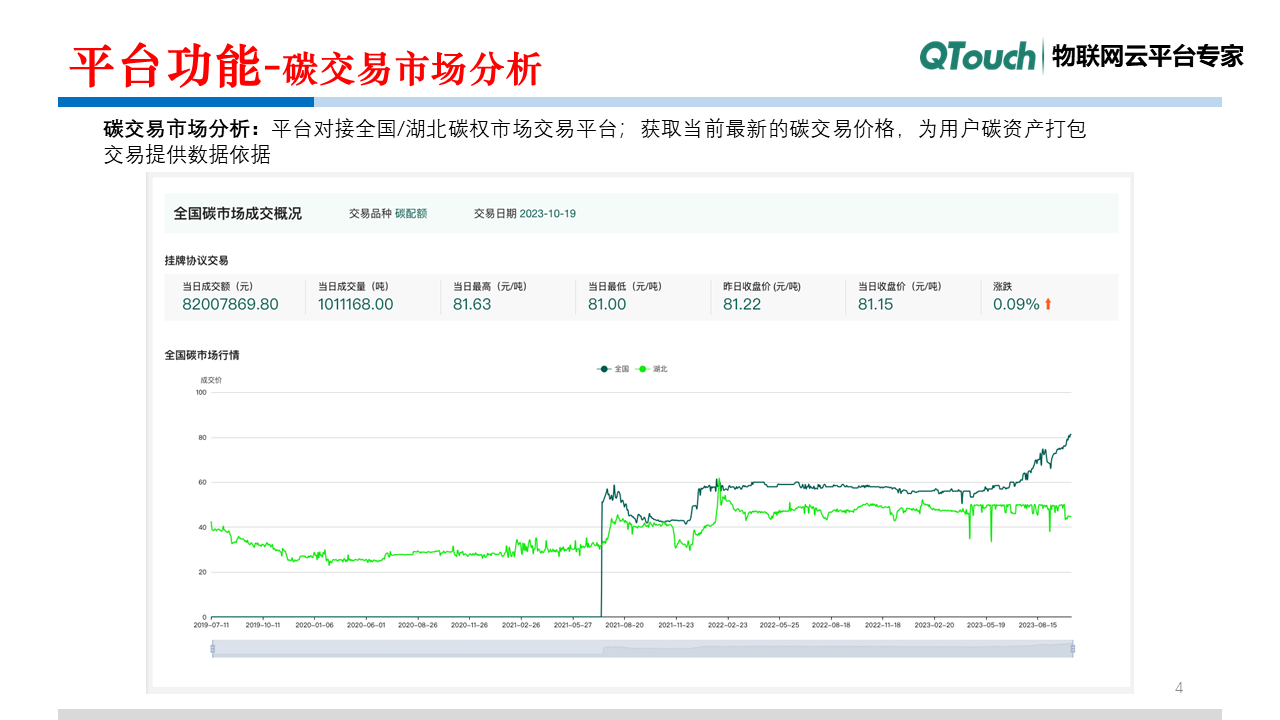Hide the 全国碳市场行情 chart series via legend
Screen dimensions: 1280x720
613,369
